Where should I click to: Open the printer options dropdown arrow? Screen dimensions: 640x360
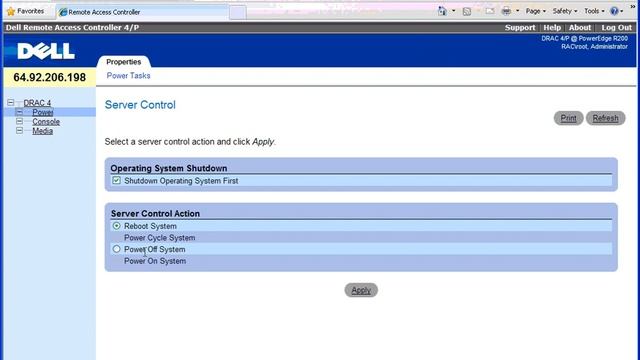(518, 11)
